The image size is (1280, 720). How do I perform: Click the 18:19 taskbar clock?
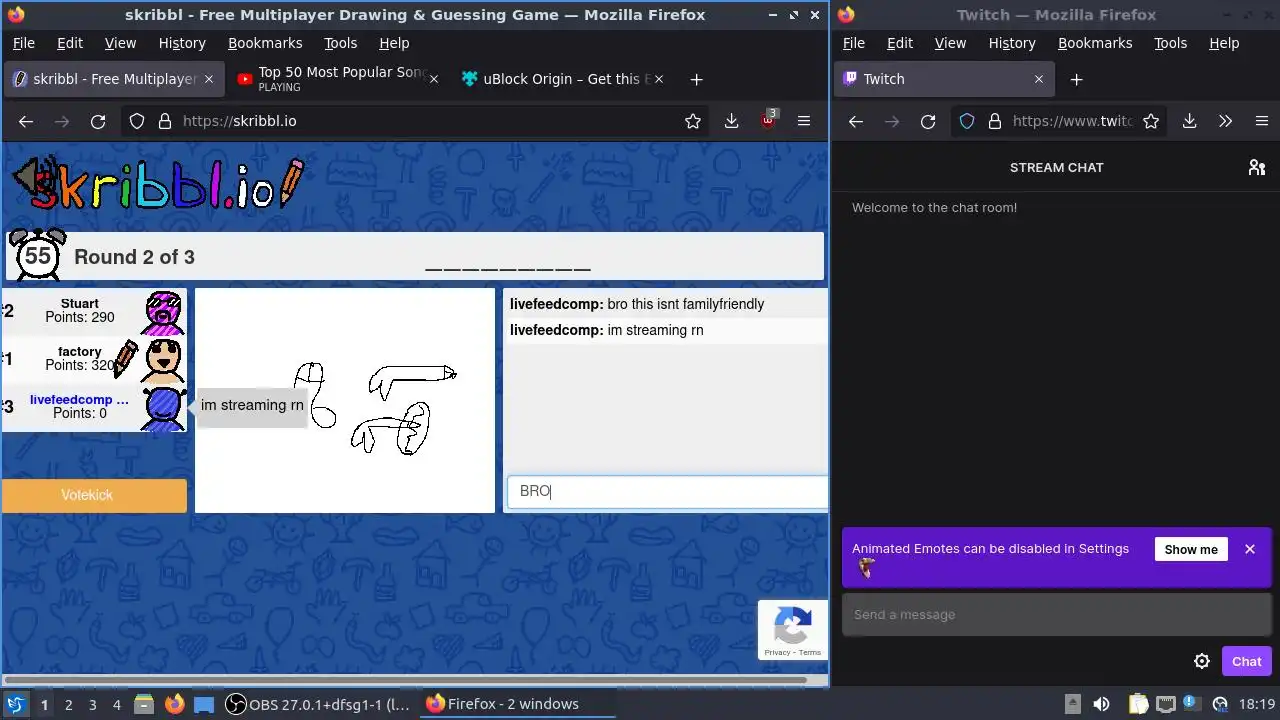(x=1256, y=704)
